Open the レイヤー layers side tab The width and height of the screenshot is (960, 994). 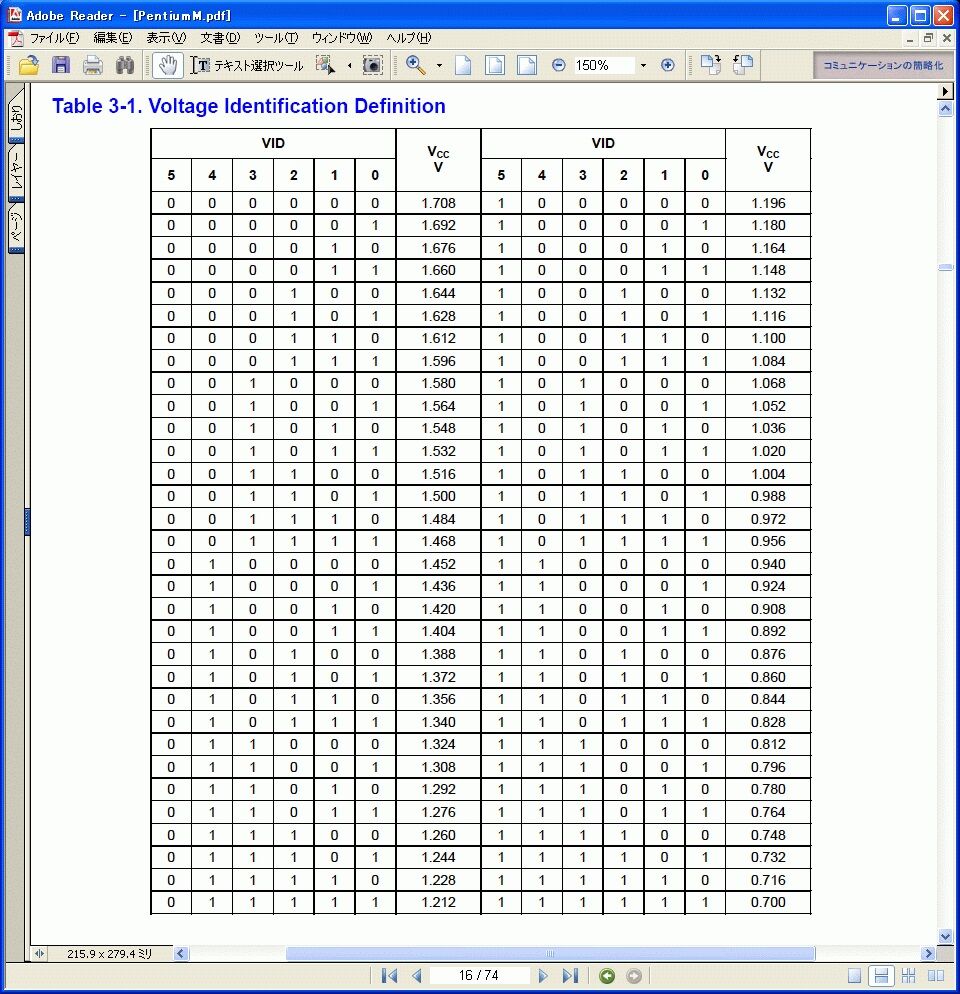[16, 172]
